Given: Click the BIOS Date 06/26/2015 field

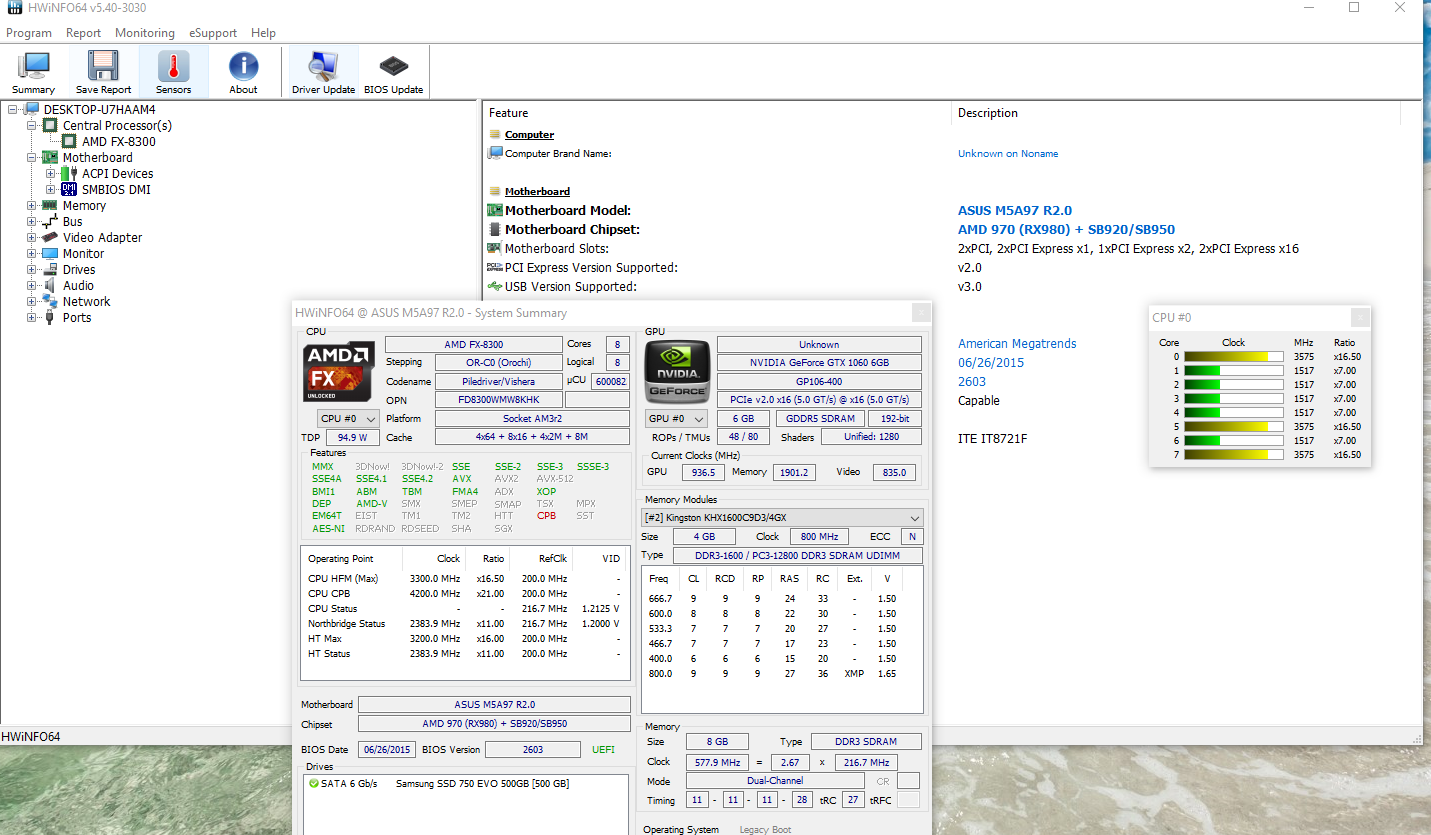Looking at the screenshot, I should point(386,750).
